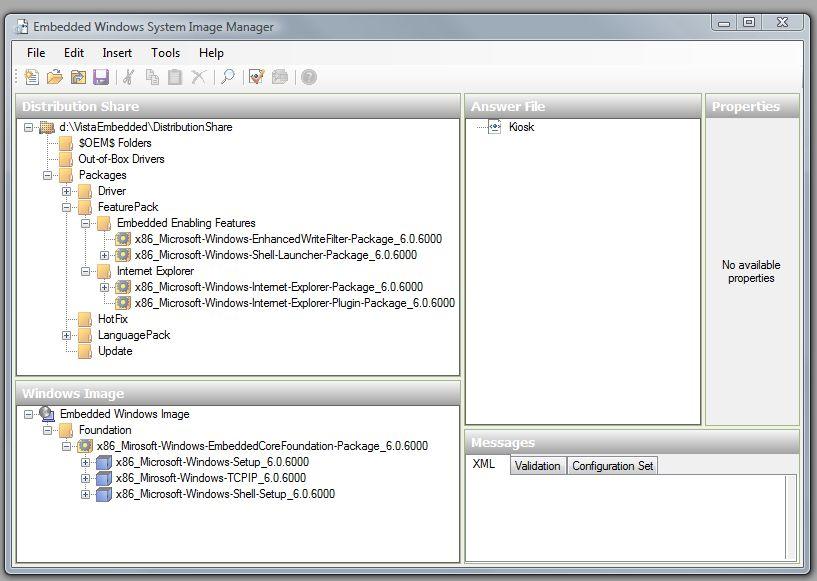Click the Copy toolbar icon
The height and width of the screenshot is (581, 817).
(152, 77)
